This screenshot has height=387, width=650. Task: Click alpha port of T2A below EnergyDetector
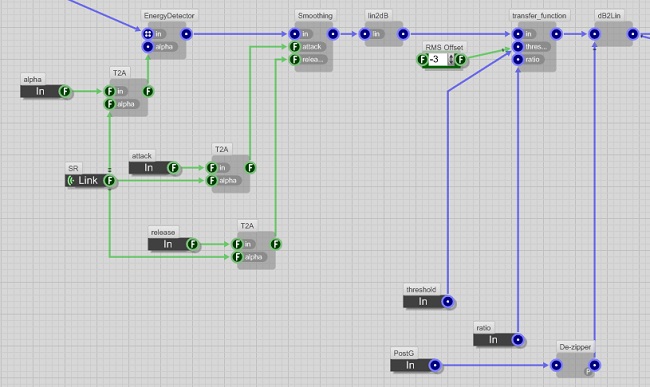point(109,104)
